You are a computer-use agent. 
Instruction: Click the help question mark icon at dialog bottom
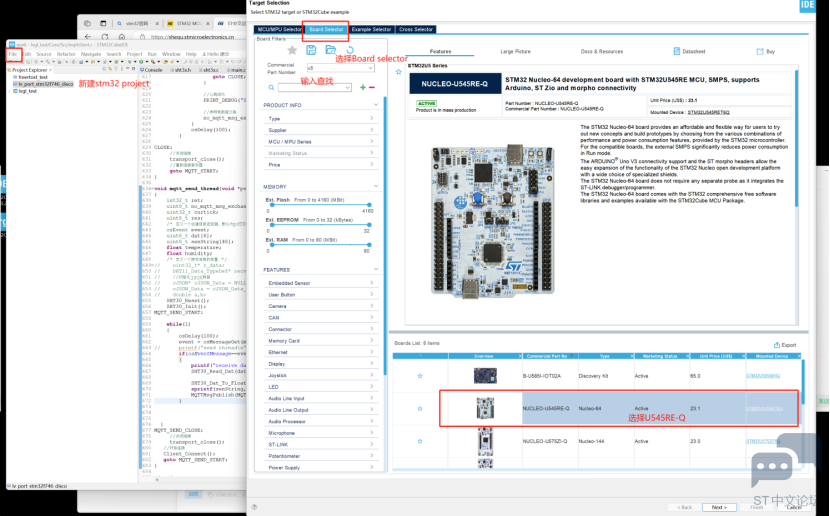click(255, 507)
